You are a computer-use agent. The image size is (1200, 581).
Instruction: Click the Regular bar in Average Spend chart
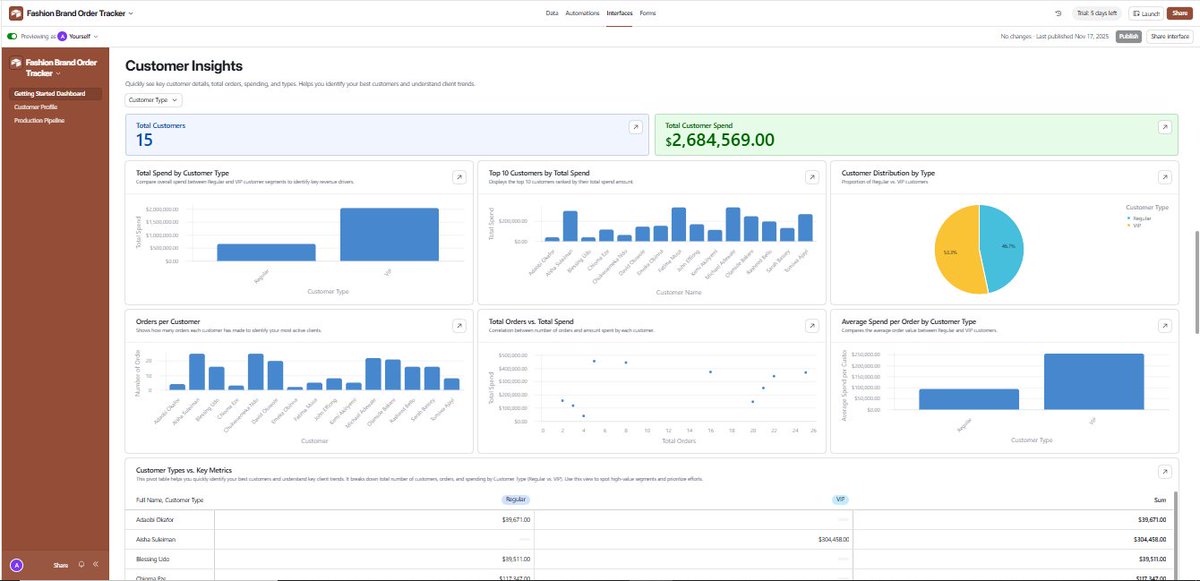(969, 399)
